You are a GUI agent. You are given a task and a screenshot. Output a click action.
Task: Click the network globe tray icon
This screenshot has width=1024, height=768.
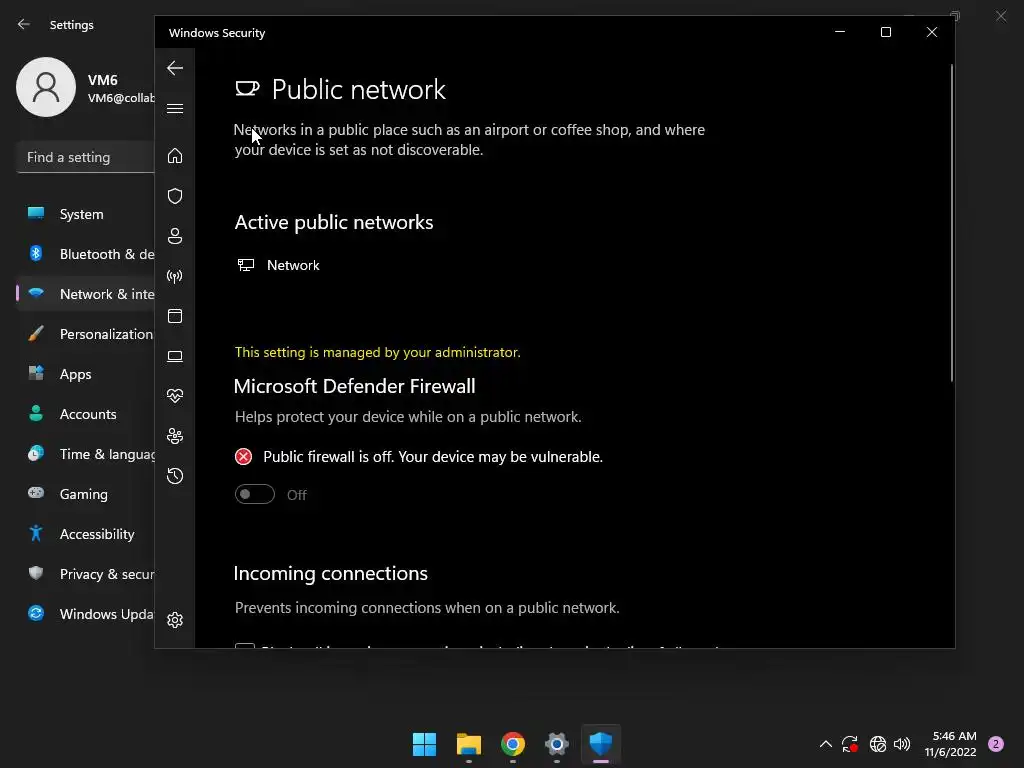[x=878, y=744]
